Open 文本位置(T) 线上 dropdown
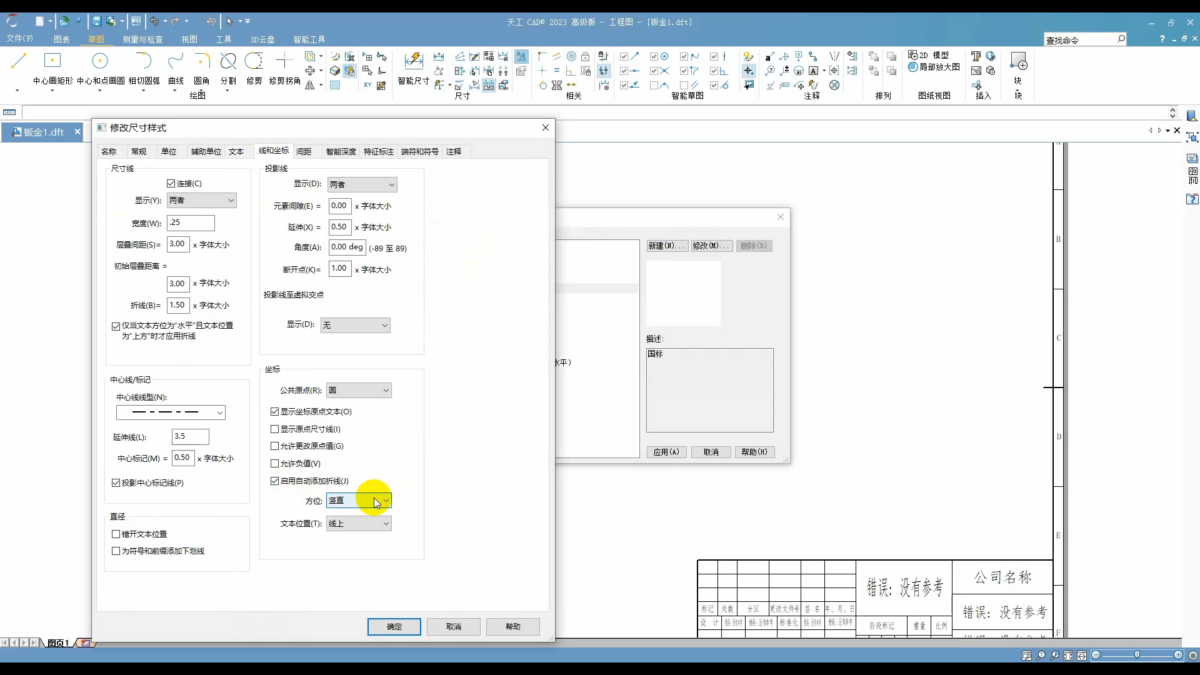The width and height of the screenshot is (1200, 675). click(x=359, y=523)
